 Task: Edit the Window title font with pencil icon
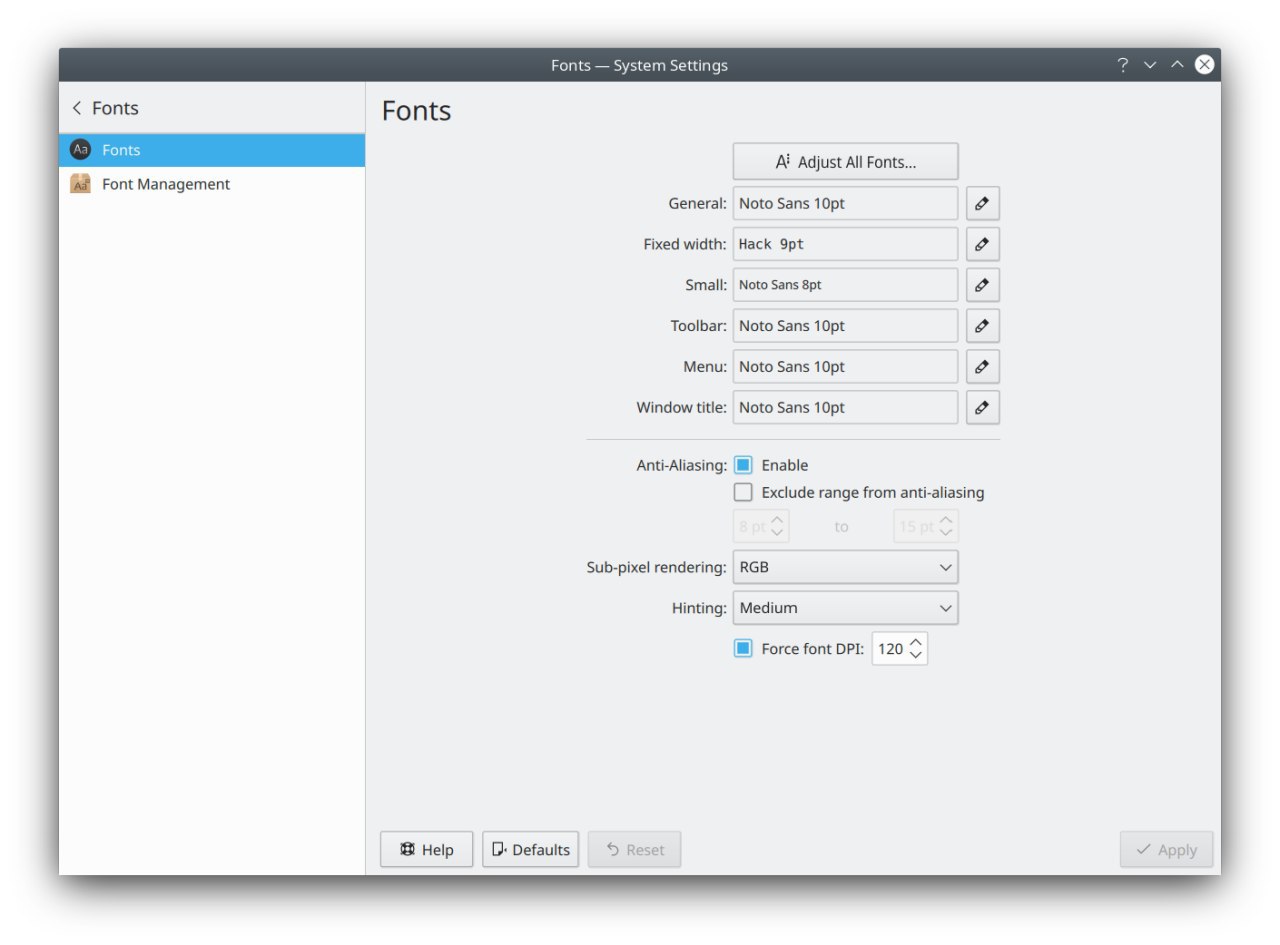[x=982, y=408]
